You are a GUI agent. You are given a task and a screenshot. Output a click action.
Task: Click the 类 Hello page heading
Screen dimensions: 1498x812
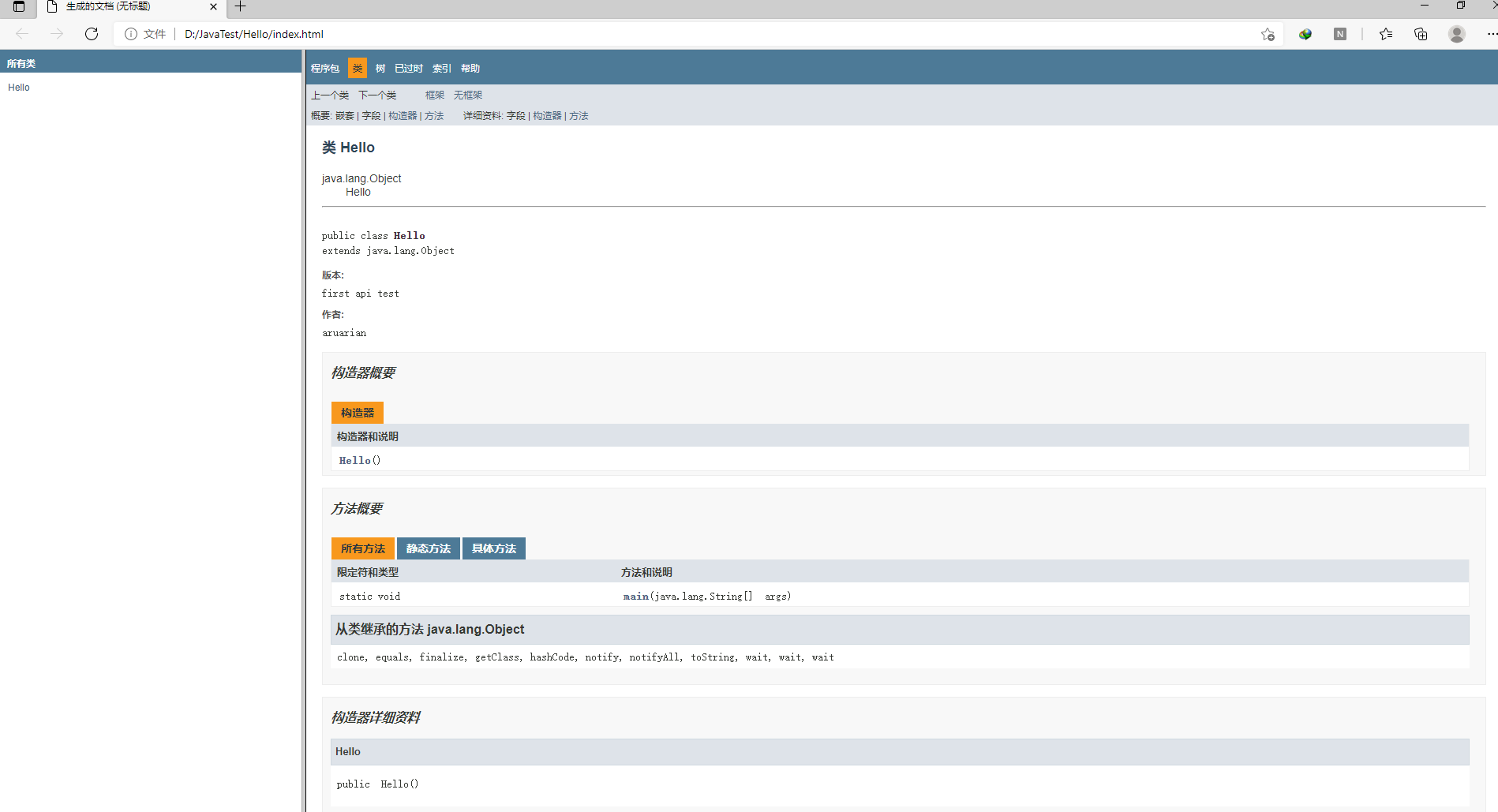click(348, 148)
